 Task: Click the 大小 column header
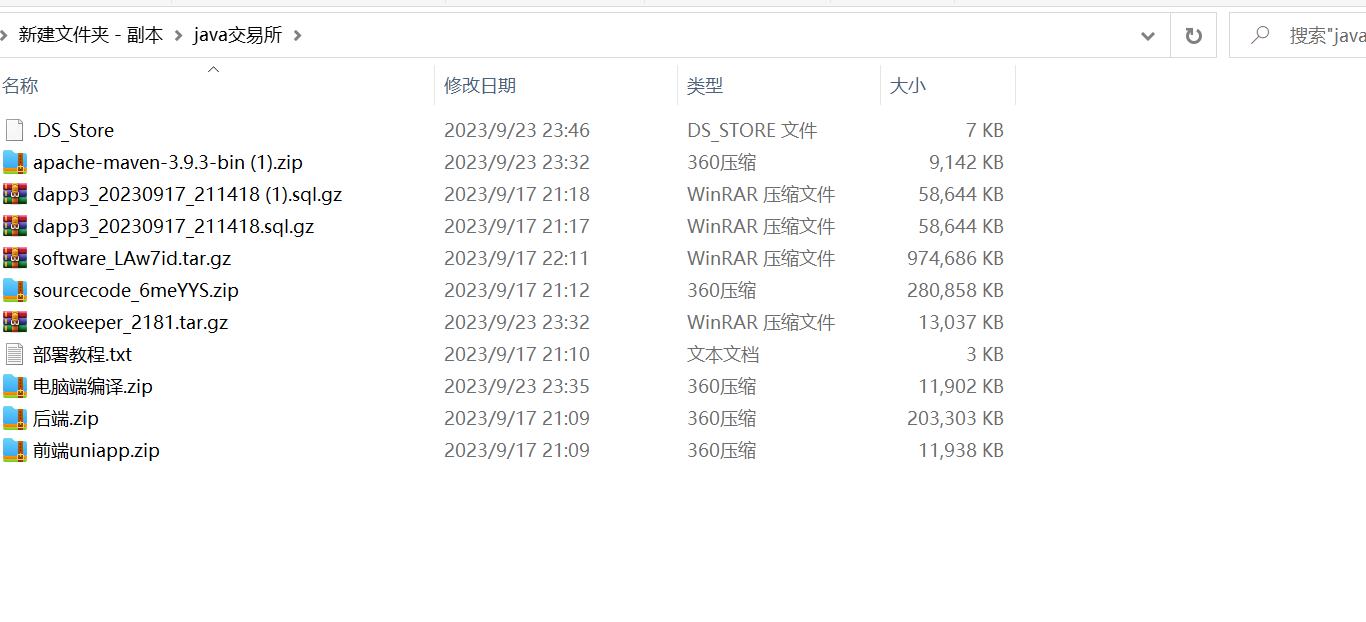point(908,86)
